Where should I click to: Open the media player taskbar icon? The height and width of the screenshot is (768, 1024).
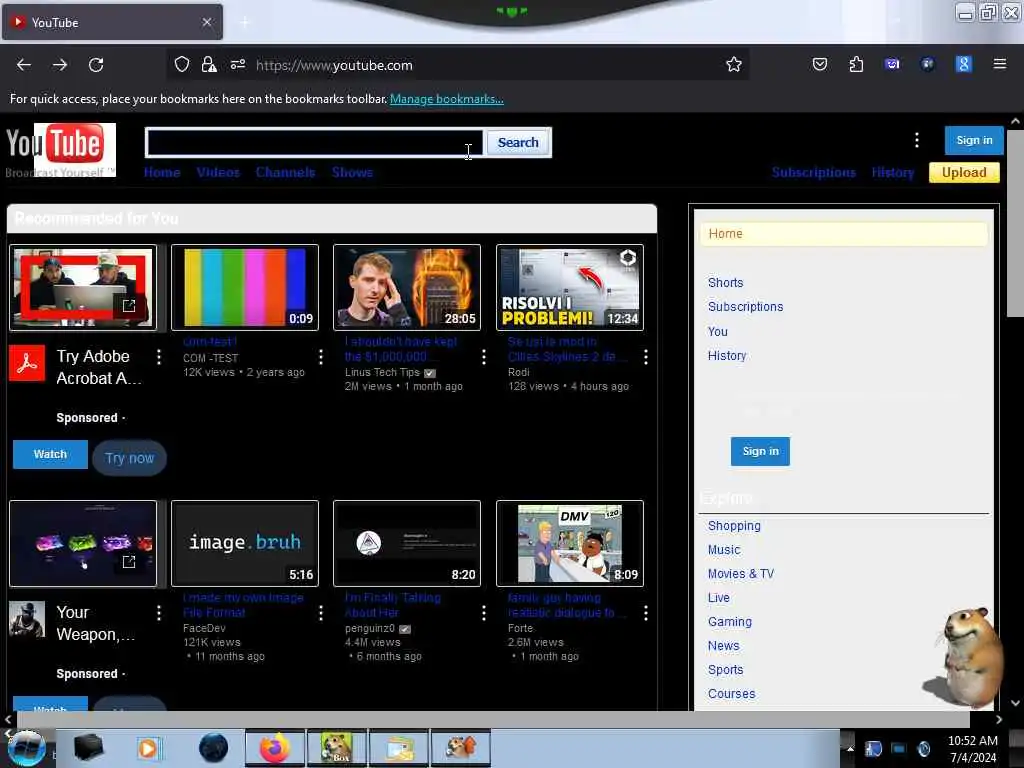[x=148, y=748]
